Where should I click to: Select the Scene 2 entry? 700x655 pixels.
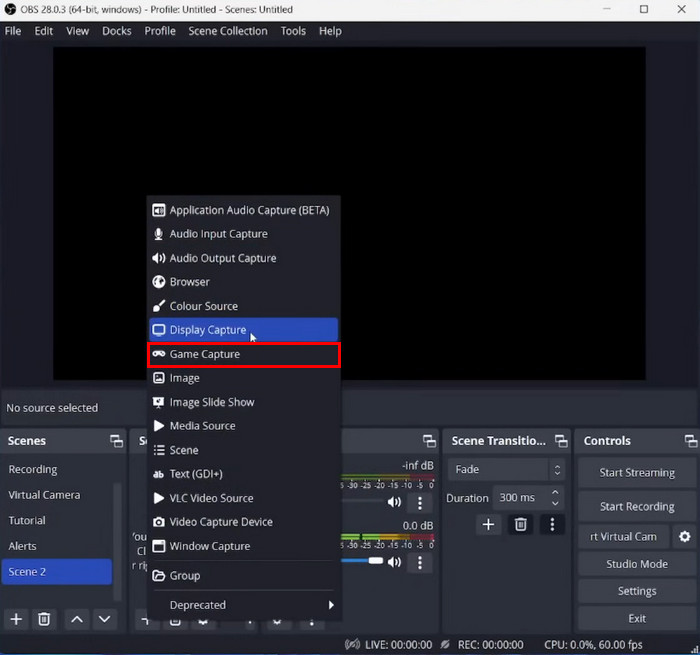click(x=57, y=572)
